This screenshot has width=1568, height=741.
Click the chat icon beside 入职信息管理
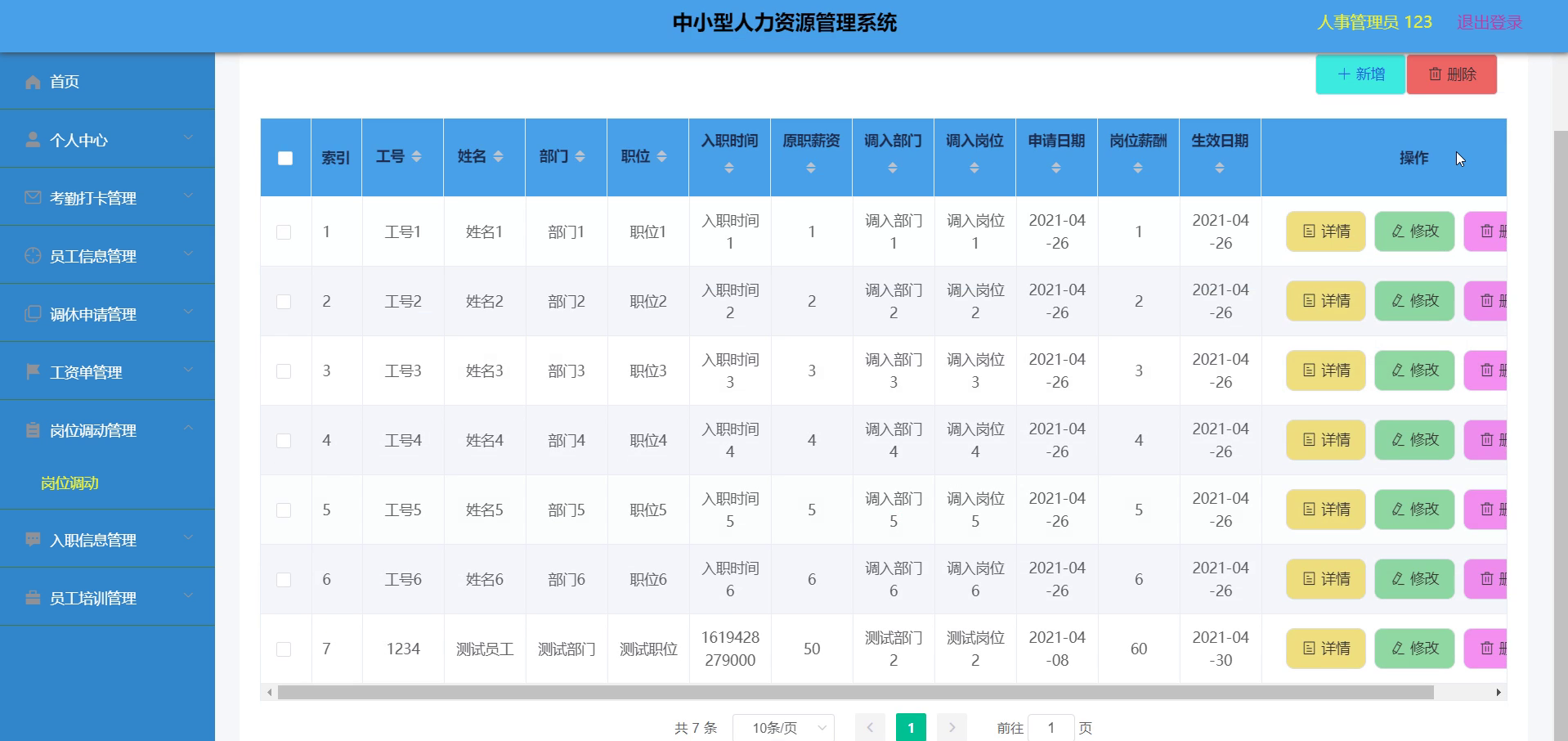point(33,540)
